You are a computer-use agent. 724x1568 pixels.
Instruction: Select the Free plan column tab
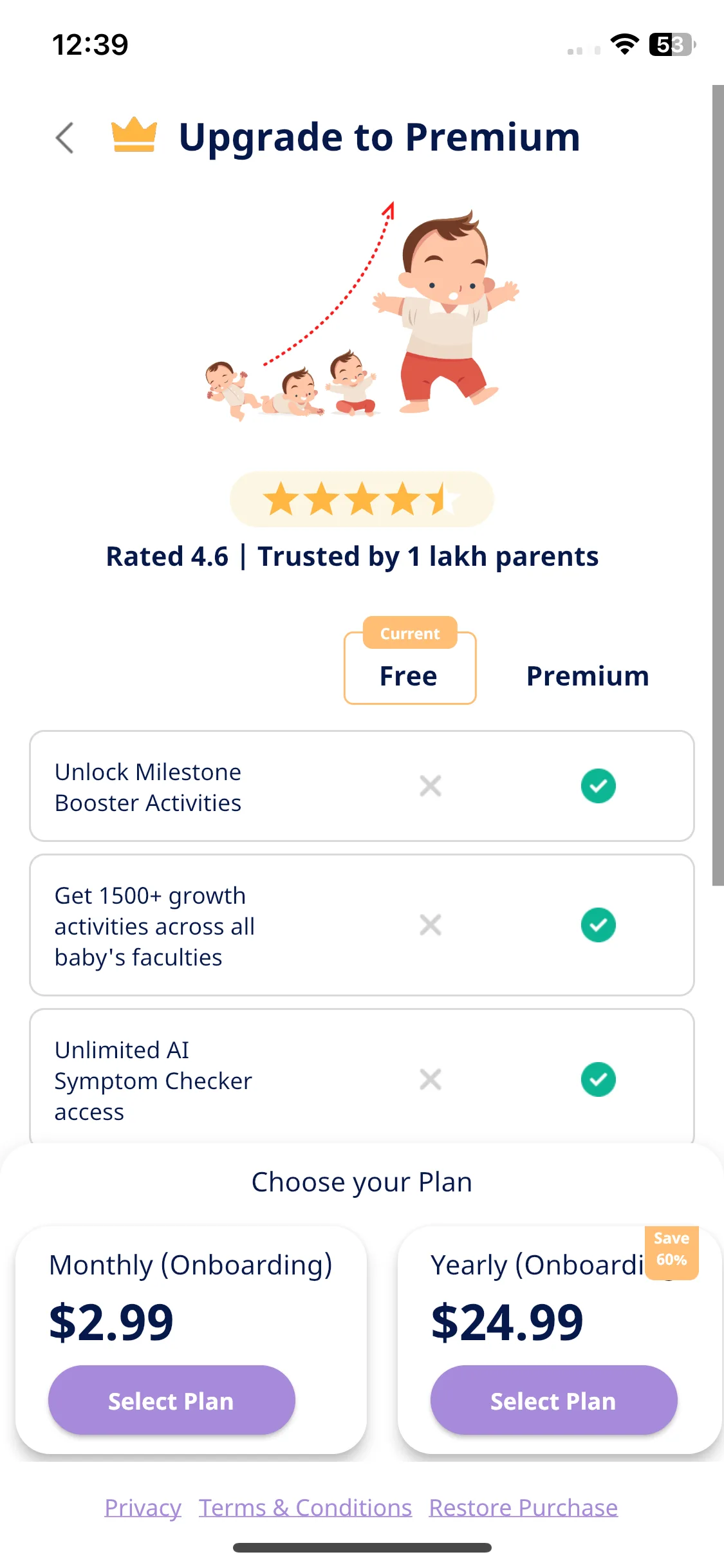coord(410,668)
